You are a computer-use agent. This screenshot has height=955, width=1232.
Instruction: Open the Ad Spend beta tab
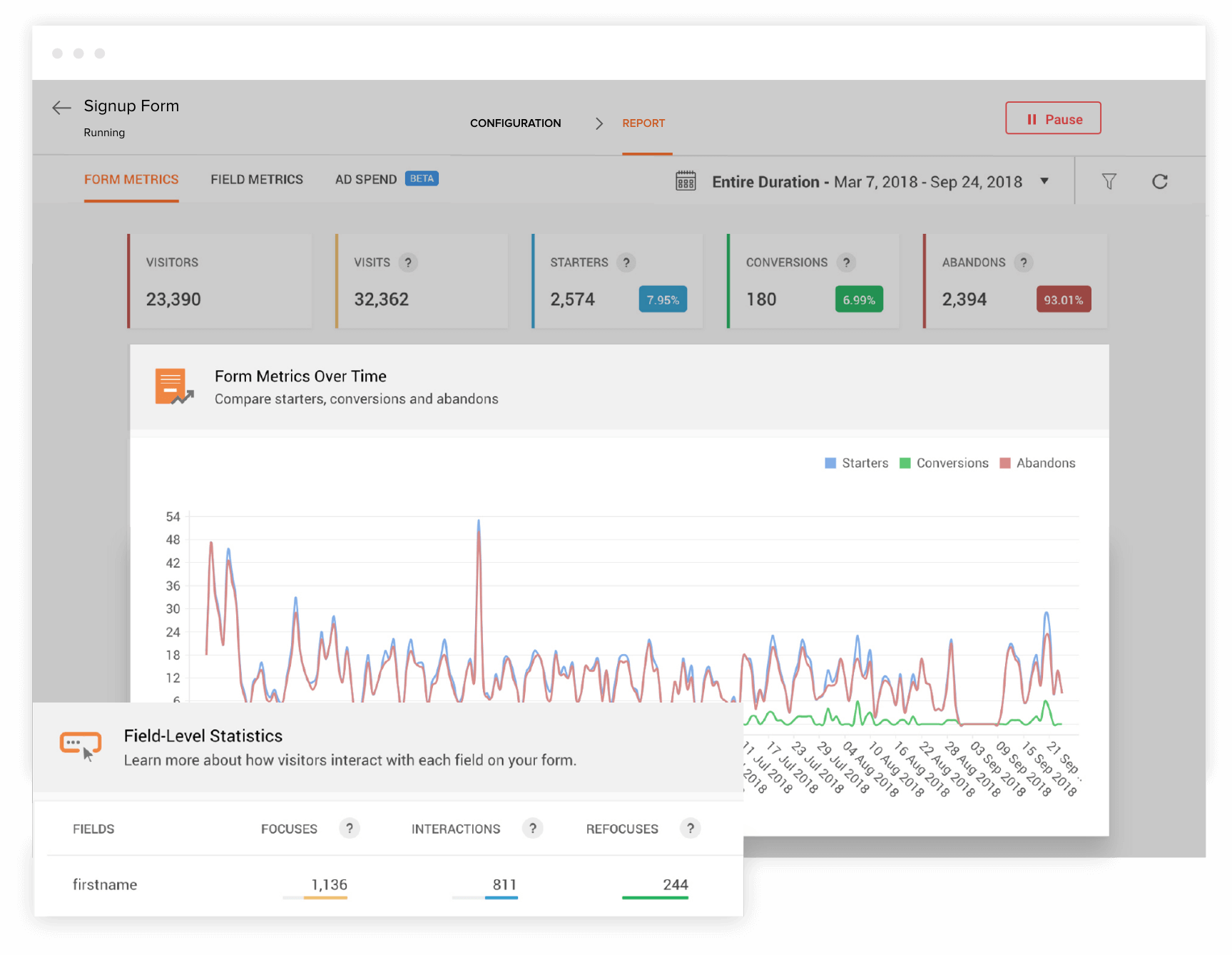[366, 180]
